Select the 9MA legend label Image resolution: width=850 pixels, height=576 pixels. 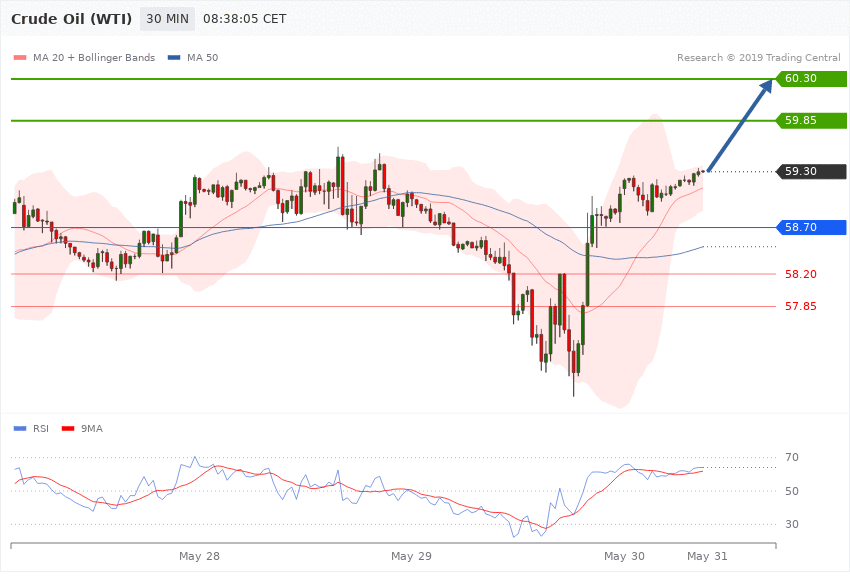(92, 429)
